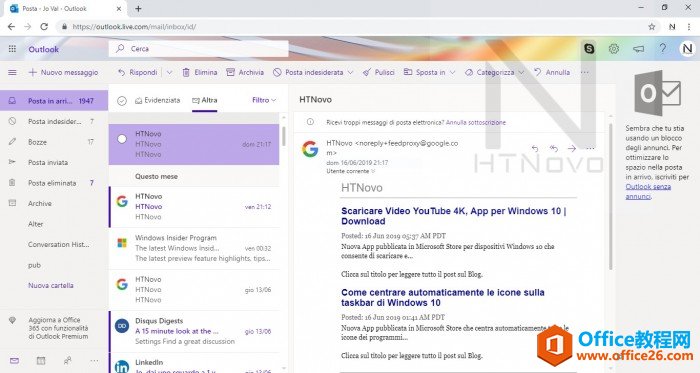Viewport: 700px width, 373px height.
Task: Open Sposta in dropdown
Action: point(429,72)
